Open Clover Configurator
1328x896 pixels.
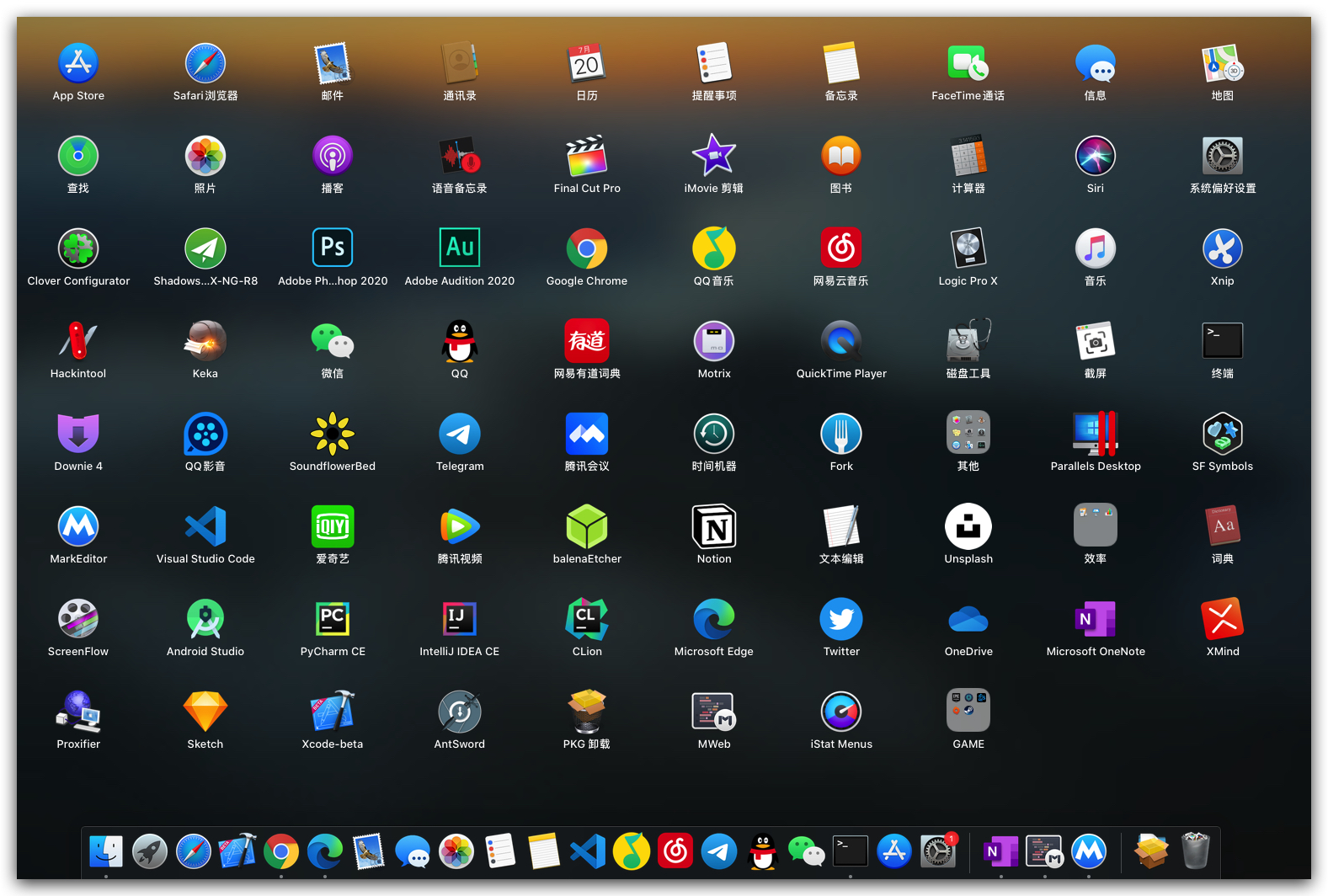click(x=78, y=248)
